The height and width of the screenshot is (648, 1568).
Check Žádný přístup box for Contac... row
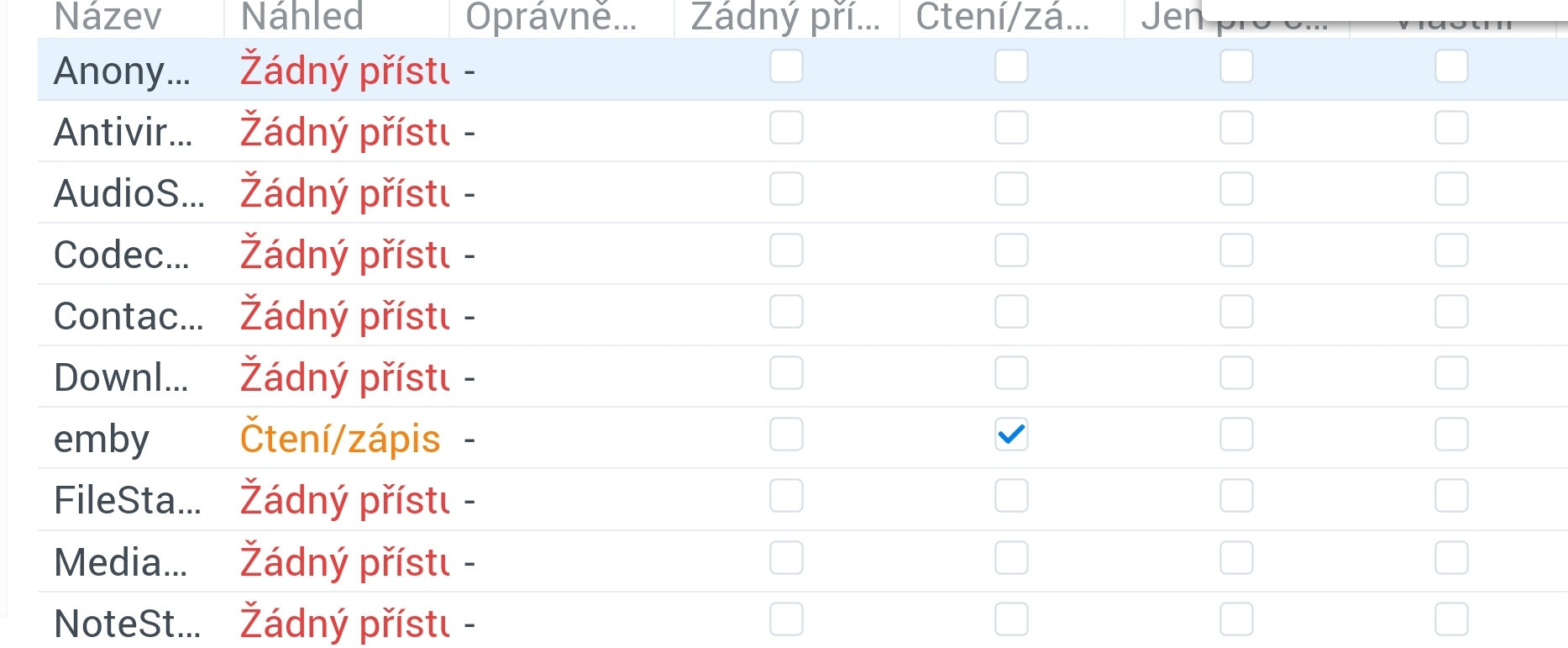786,312
